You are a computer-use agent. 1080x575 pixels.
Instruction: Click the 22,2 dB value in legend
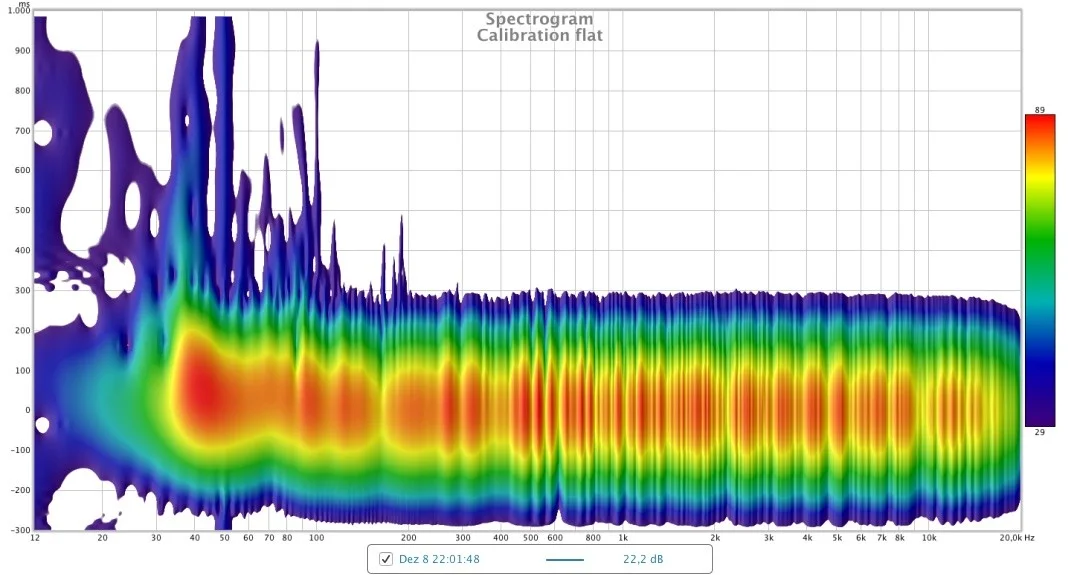click(643, 559)
